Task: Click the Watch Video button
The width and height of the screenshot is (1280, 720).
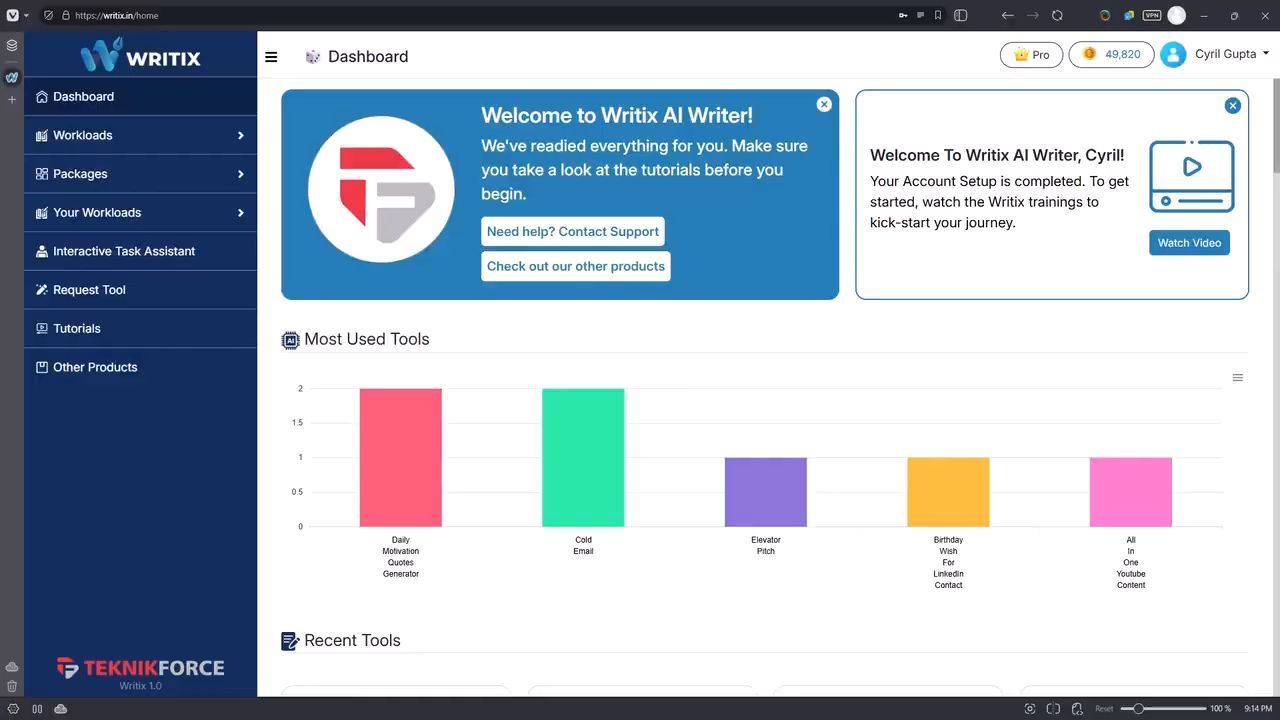Action: [1189, 243]
